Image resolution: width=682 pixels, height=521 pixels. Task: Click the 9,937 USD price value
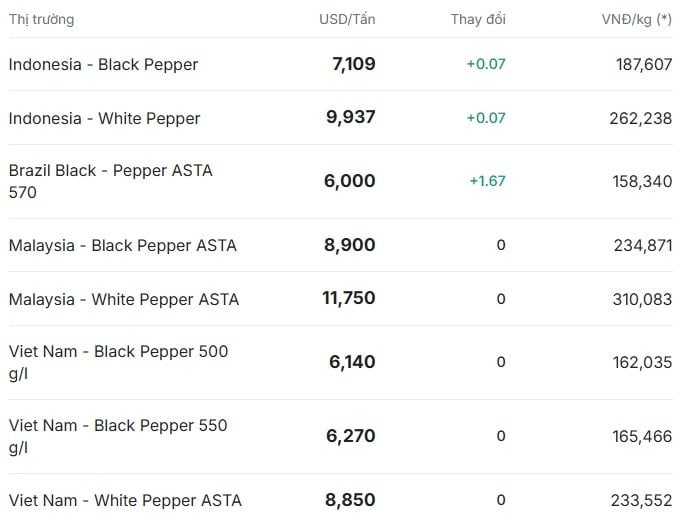[x=351, y=117]
